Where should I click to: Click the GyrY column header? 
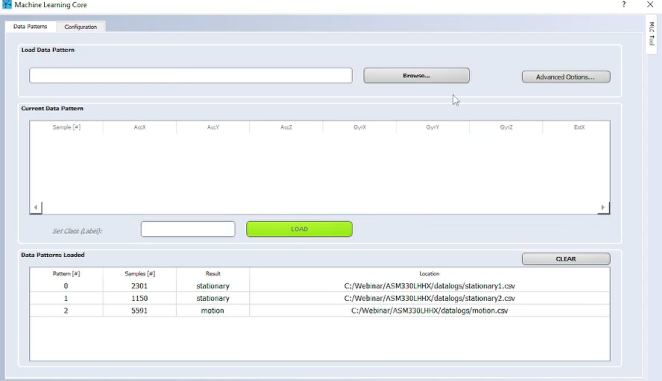433,127
